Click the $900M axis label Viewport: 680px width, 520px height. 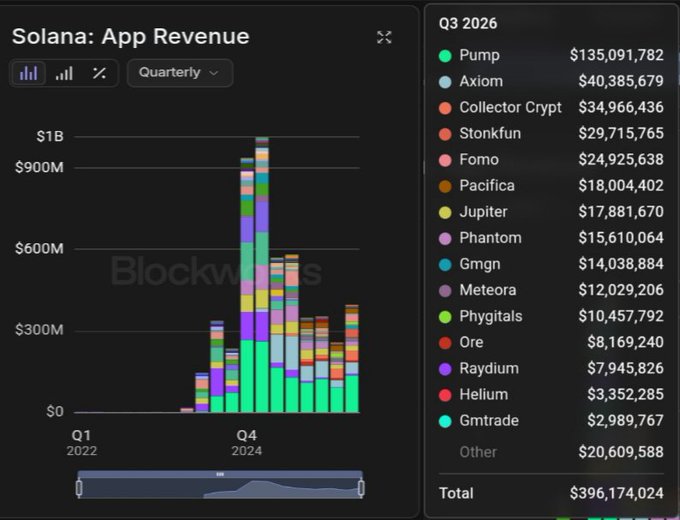click(39, 167)
